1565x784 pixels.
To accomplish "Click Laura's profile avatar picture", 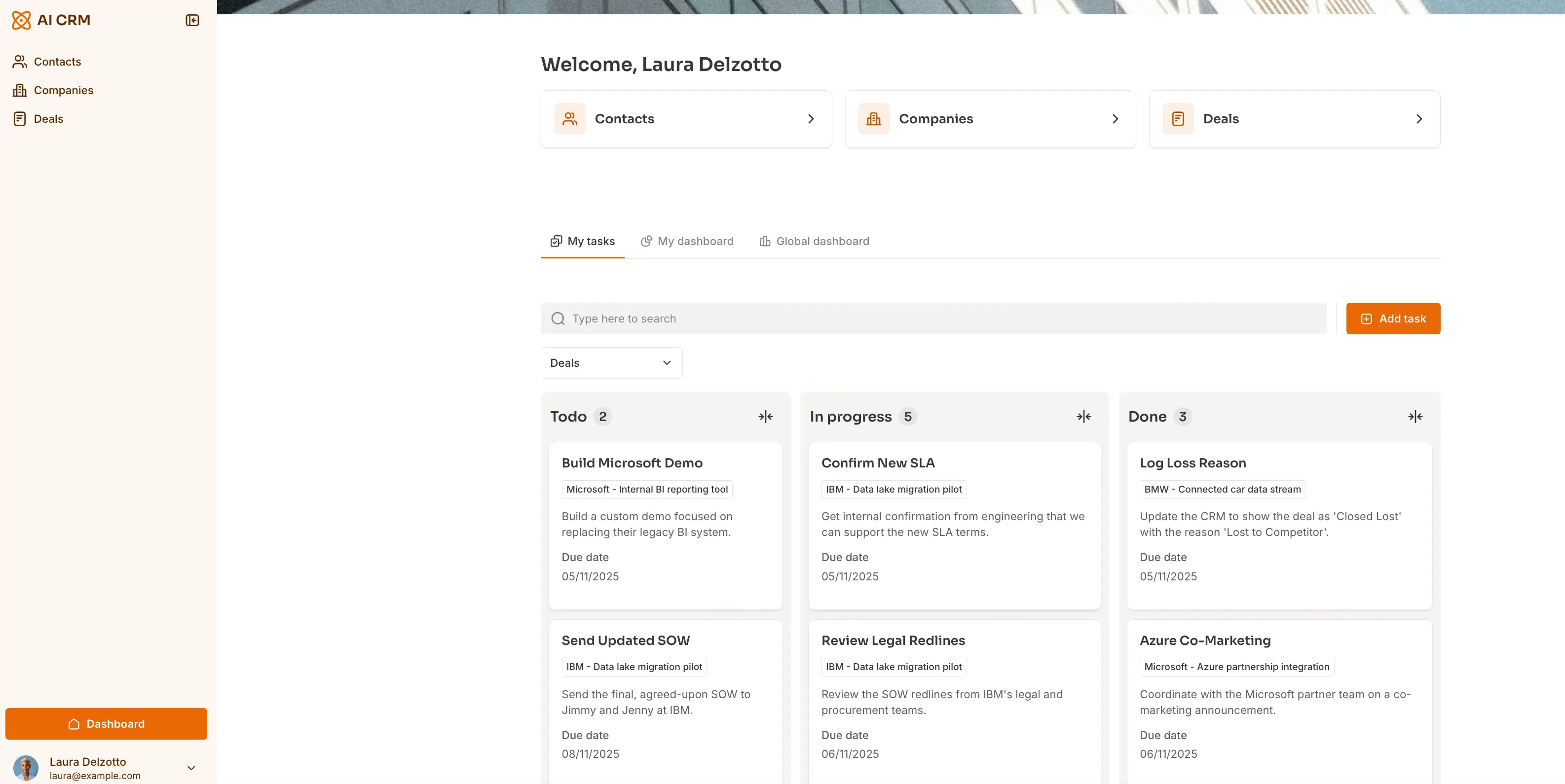I will click(26, 768).
